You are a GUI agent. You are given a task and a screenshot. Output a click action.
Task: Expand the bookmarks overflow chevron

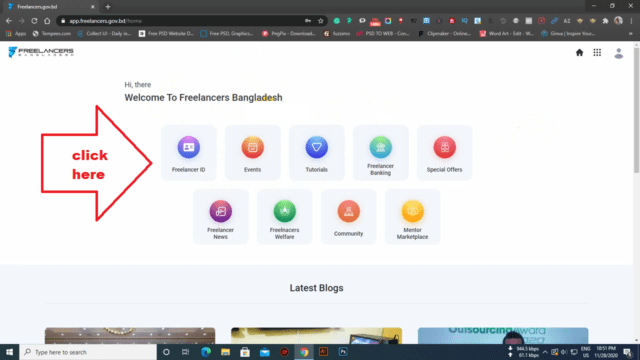631,33
